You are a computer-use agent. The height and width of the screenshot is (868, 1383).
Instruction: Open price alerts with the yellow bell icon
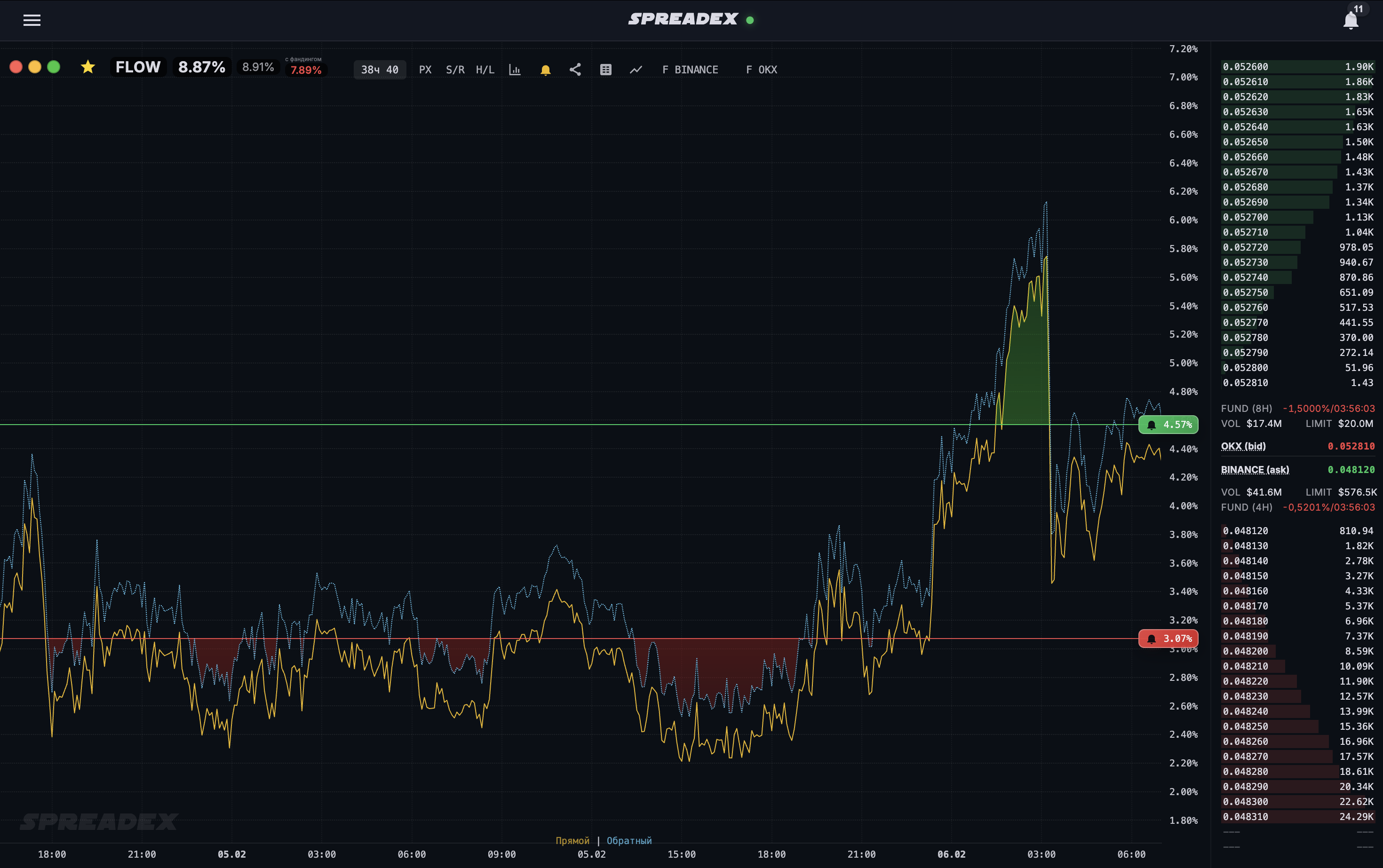(x=545, y=70)
